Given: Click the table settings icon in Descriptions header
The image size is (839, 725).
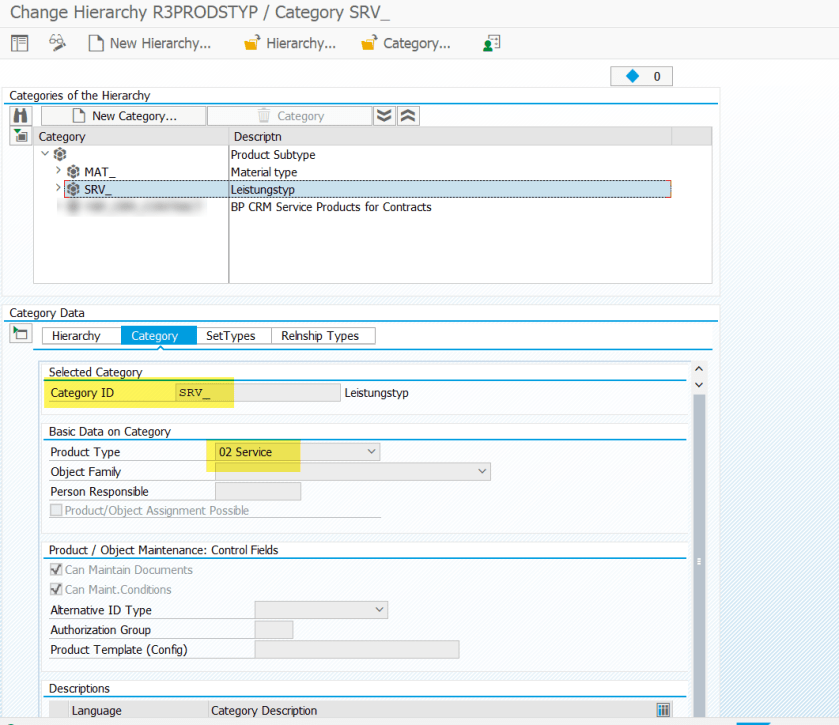Looking at the screenshot, I should [663, 710].
